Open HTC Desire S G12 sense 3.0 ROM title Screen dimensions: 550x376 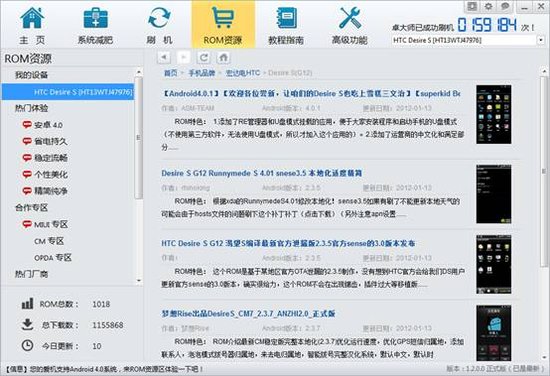tap(288, 243)
